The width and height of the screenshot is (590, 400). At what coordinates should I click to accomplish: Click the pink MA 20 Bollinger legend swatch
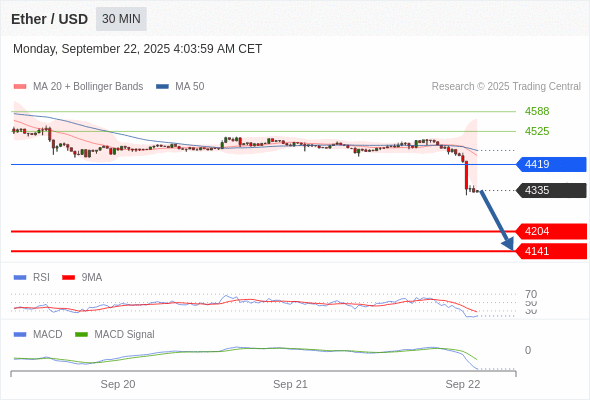20,87
